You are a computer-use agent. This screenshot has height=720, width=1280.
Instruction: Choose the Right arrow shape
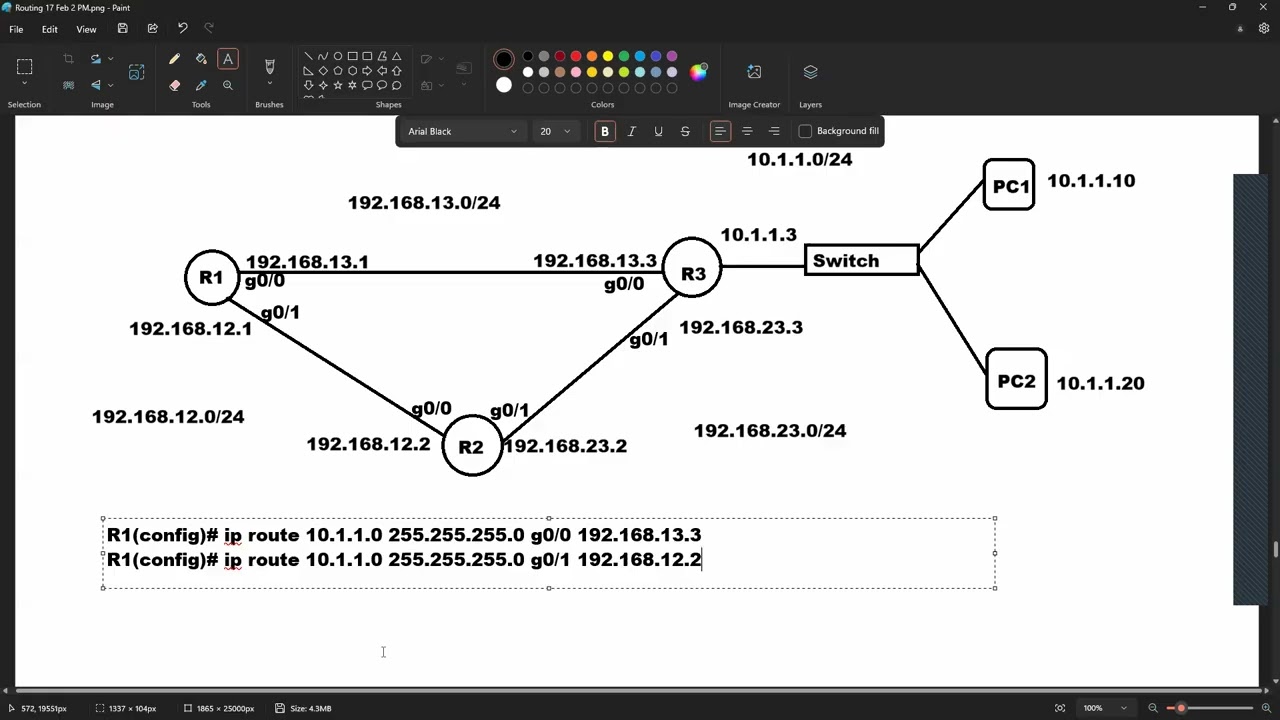click(367, 71)
